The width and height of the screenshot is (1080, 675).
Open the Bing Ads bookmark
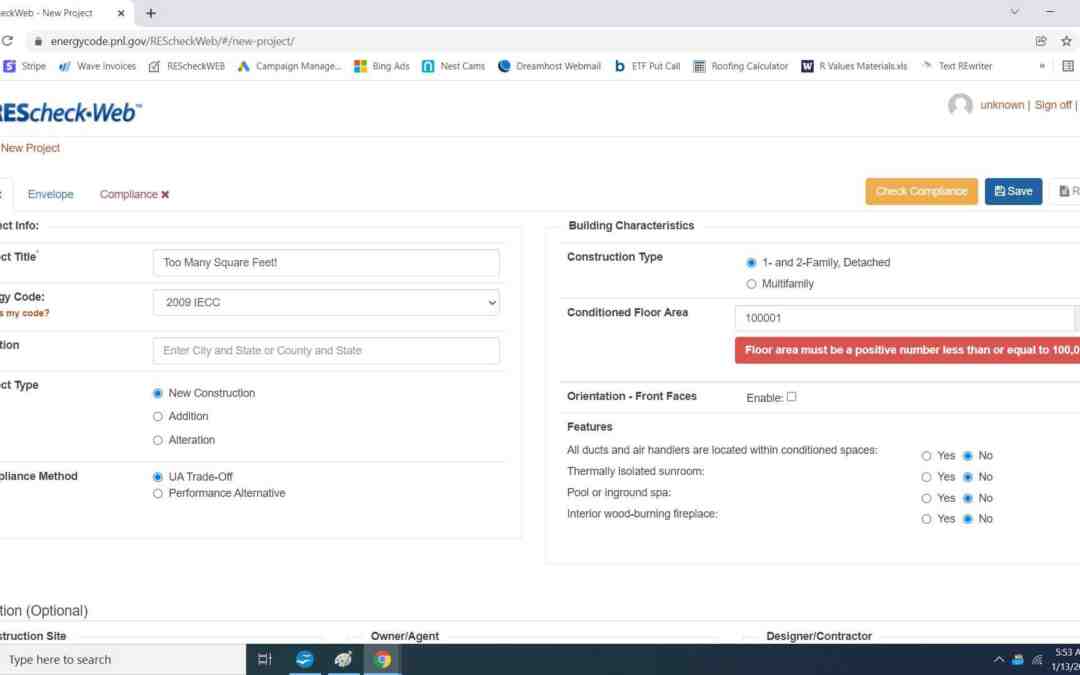(x=381, y=66)
